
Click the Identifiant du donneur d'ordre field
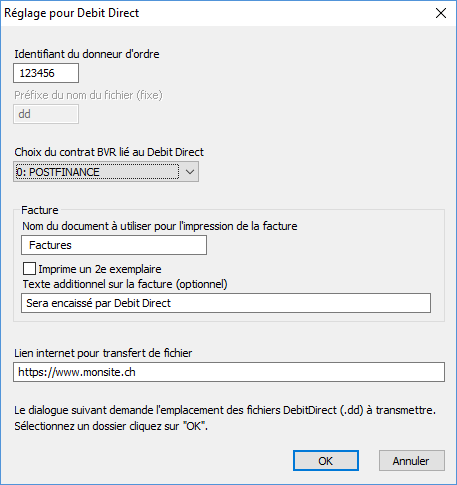(x=46, y=73)
